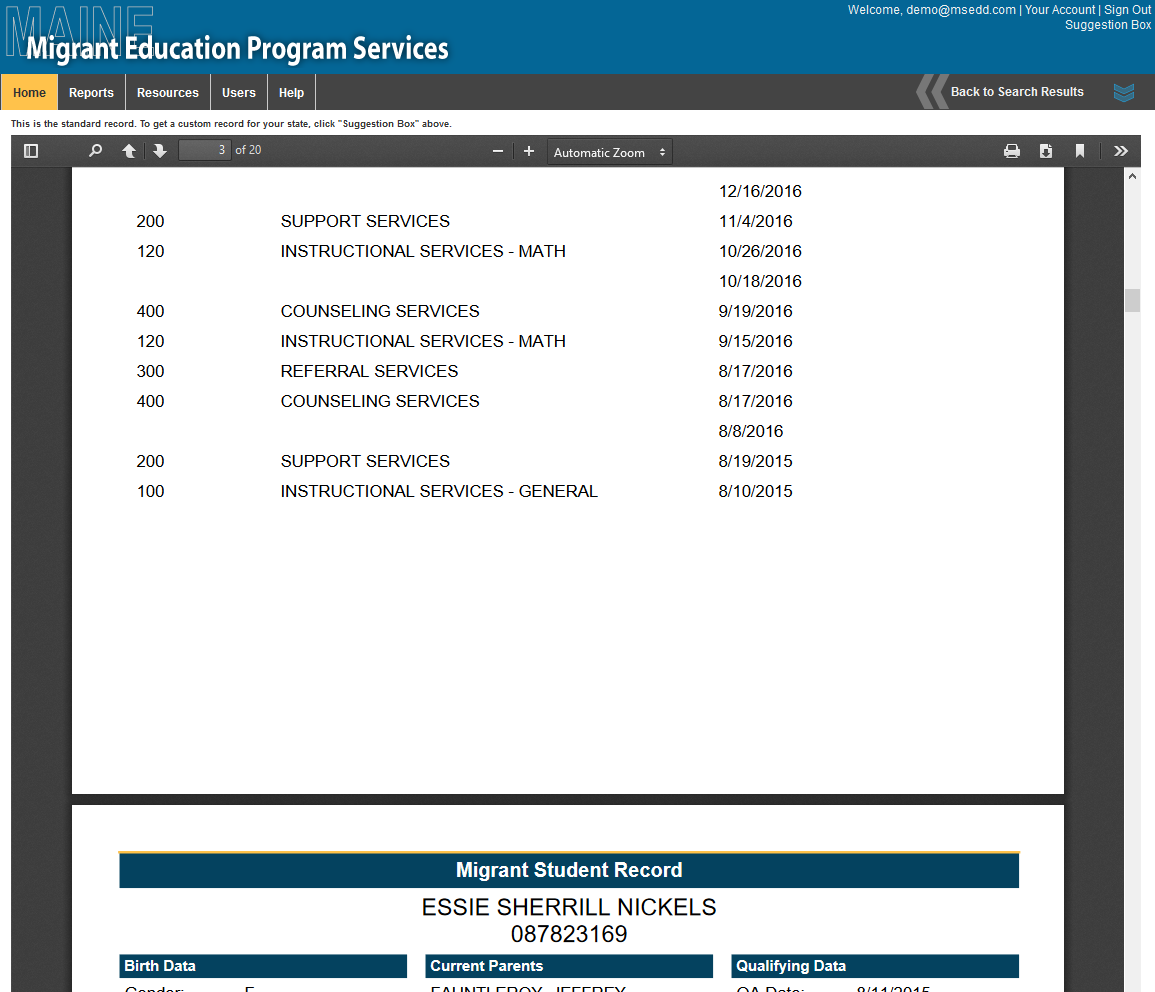
Task: Open the Automatic Zoom dropdown
Action: coord(609,152)
